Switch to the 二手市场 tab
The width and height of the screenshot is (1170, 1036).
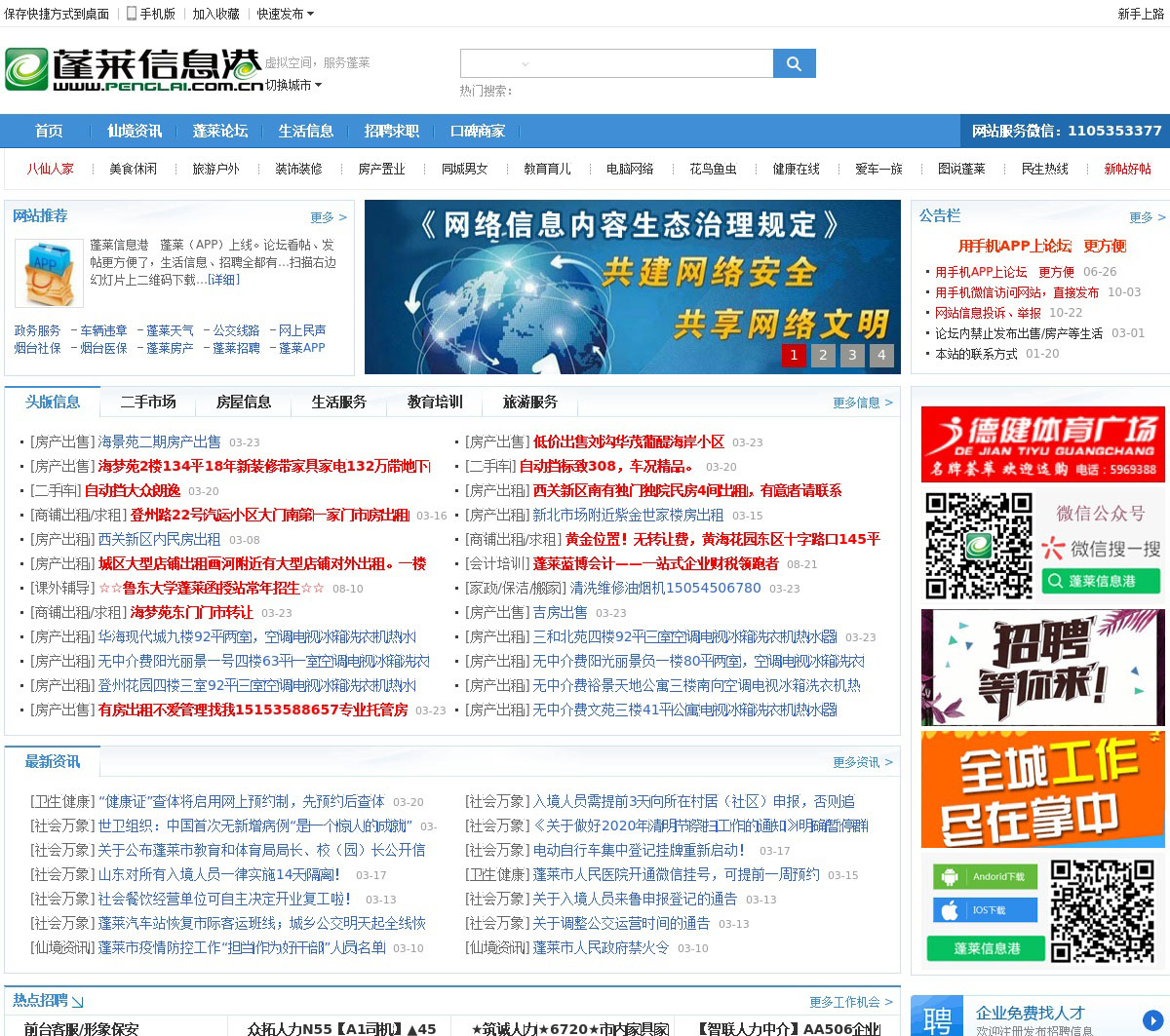tap(148, 402)
